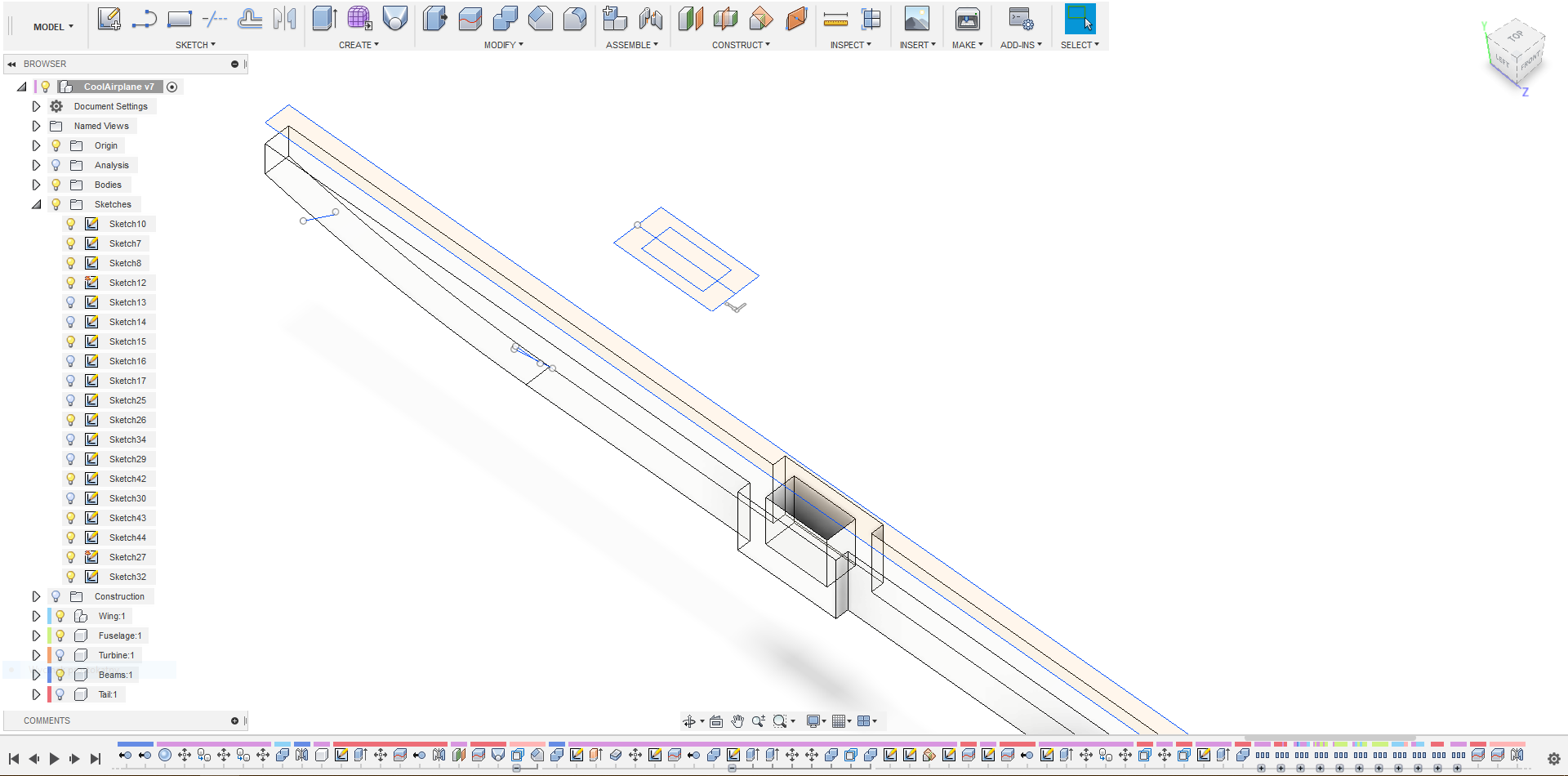Open the 3D Print Make icon
The image size is (1568, 776).
pos(968,19)
